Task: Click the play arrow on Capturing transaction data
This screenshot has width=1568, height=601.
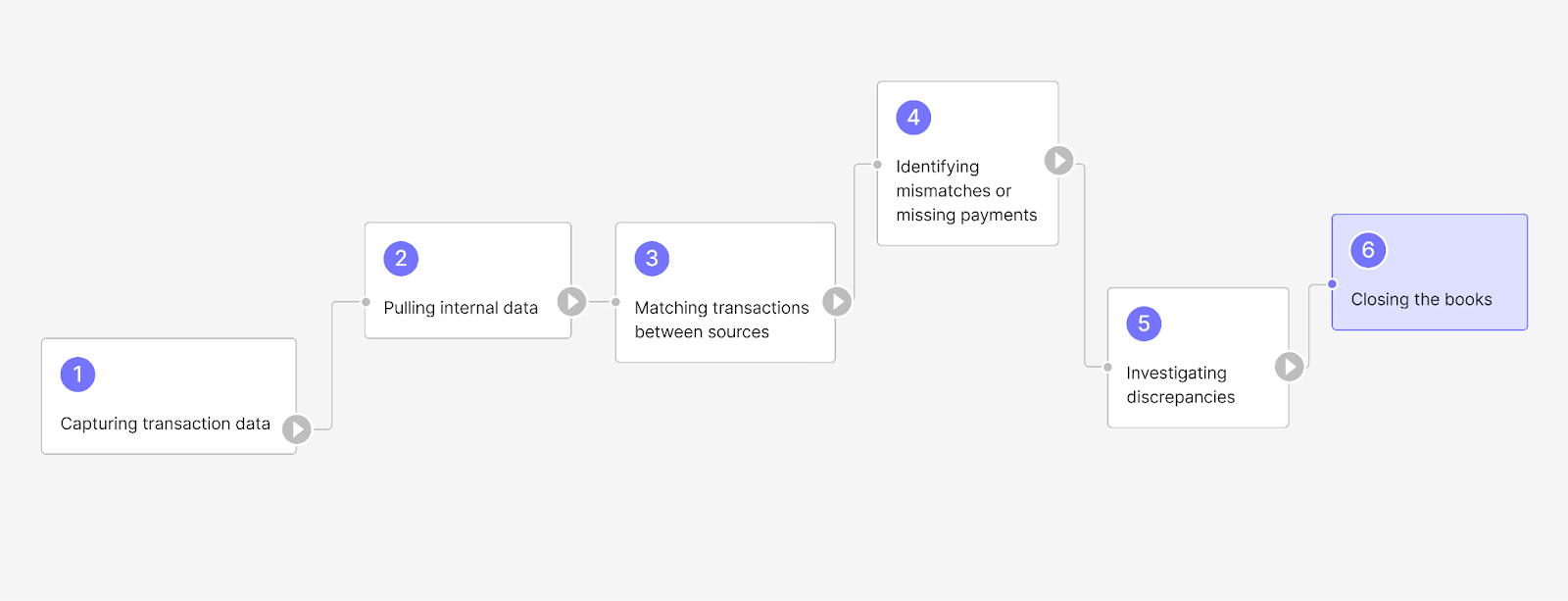Action: point(297,428)
